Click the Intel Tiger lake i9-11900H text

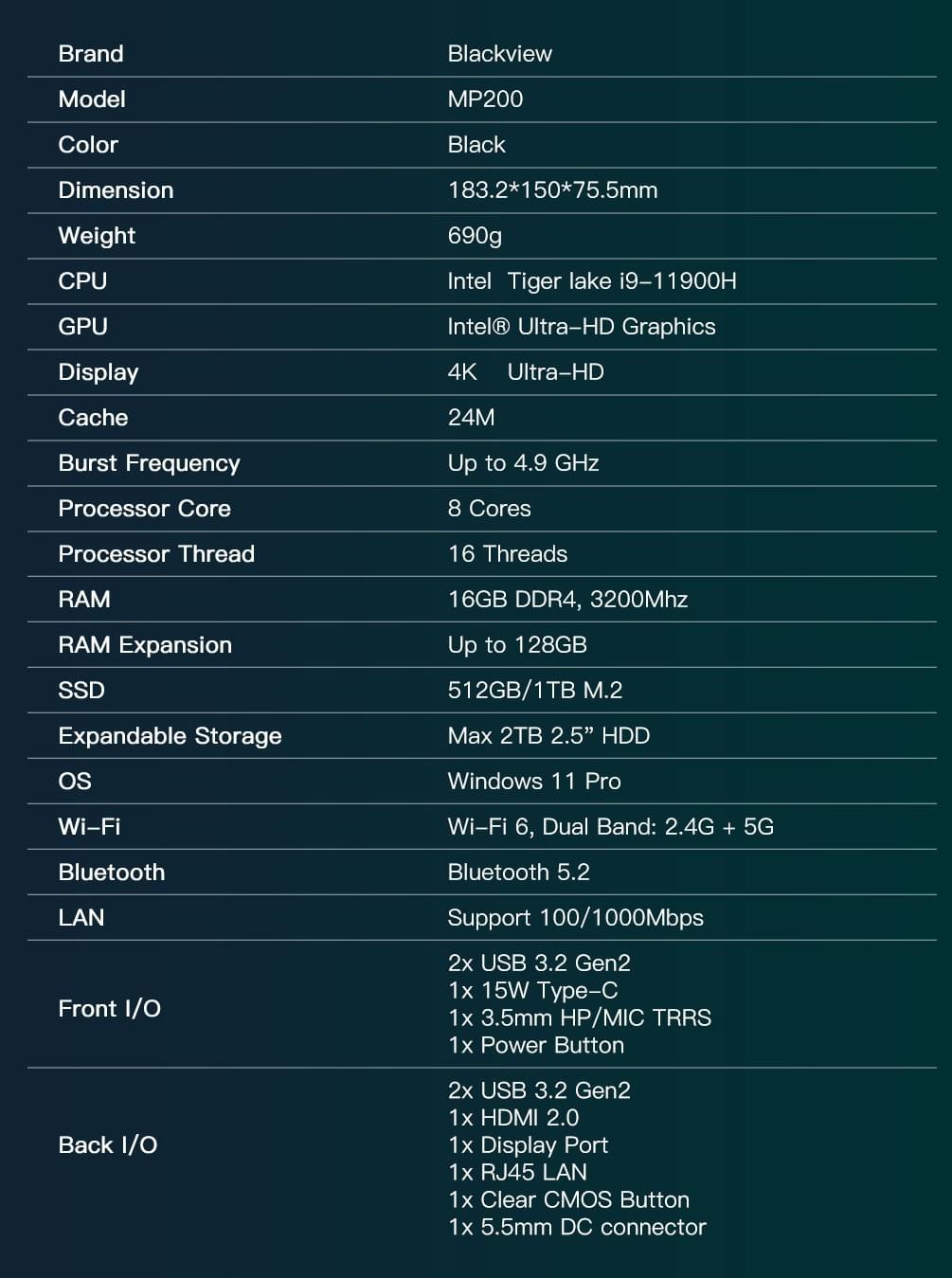(591, 281)
